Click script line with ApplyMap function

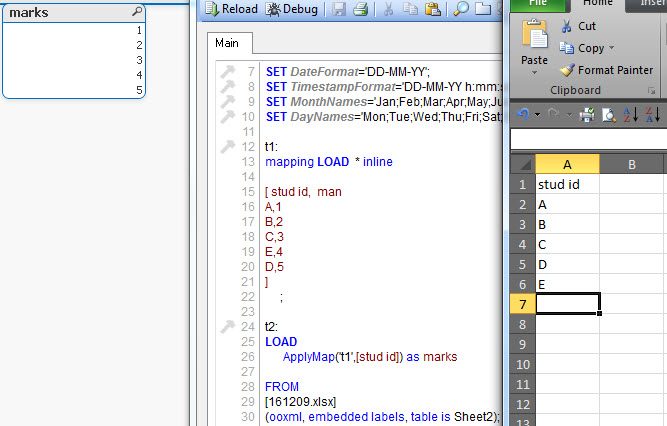[370, 357]
